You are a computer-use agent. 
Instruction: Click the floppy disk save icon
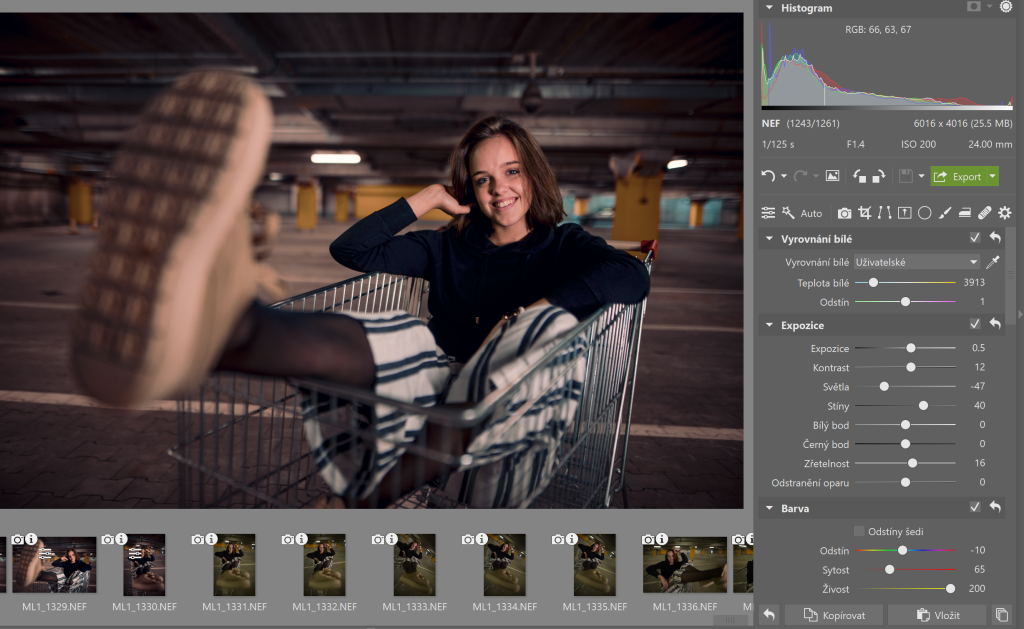pyautogui.click(x=905, y=176)
